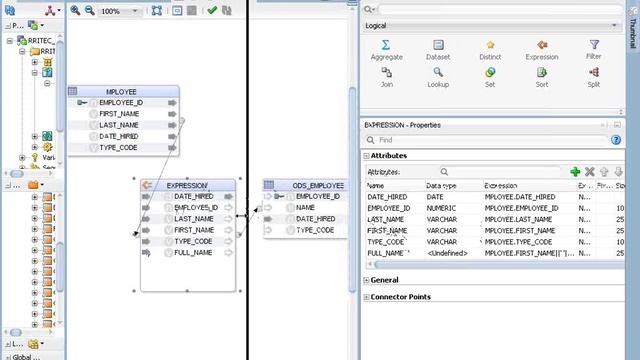Image resolution: width=640 pixels, height=360 pixels.
Task: Click the EXPRESSION component arrow icon
Action: pos(147,186)
